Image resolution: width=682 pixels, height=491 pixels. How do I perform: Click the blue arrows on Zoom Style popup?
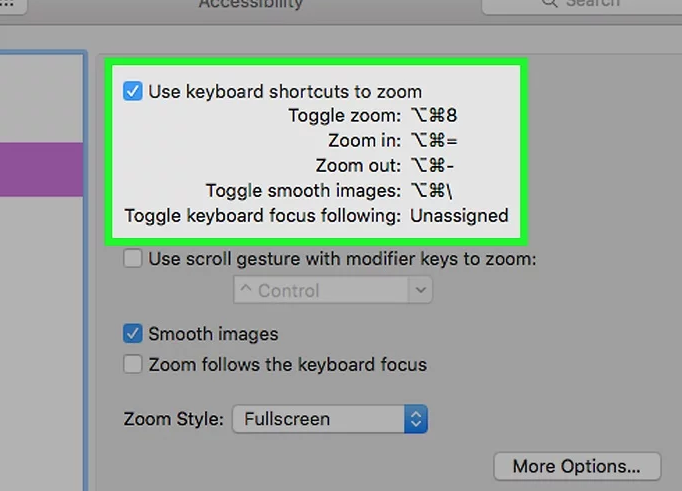point(416,419)
